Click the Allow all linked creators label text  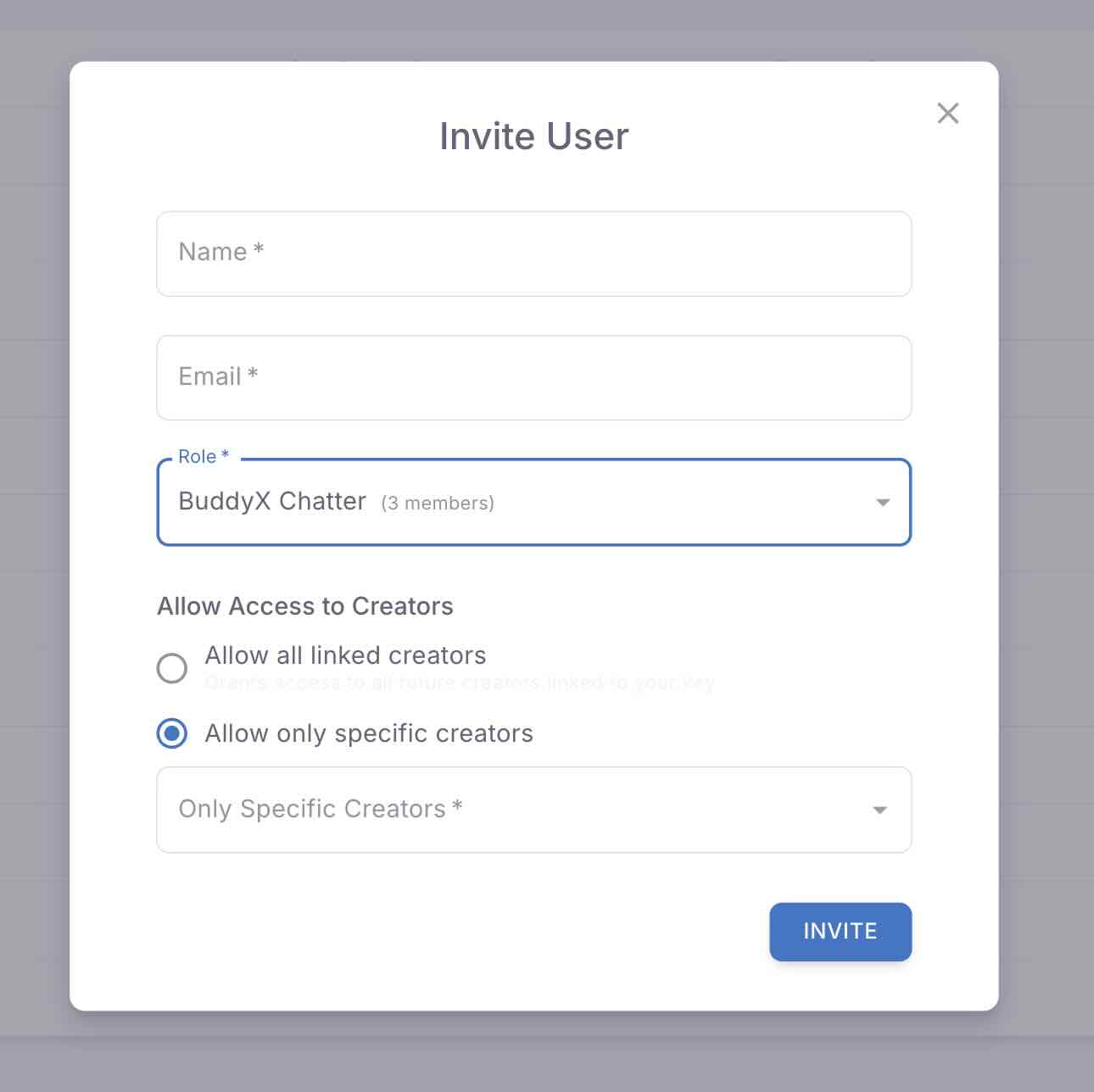pyautogui.click(x=345, y=655)
